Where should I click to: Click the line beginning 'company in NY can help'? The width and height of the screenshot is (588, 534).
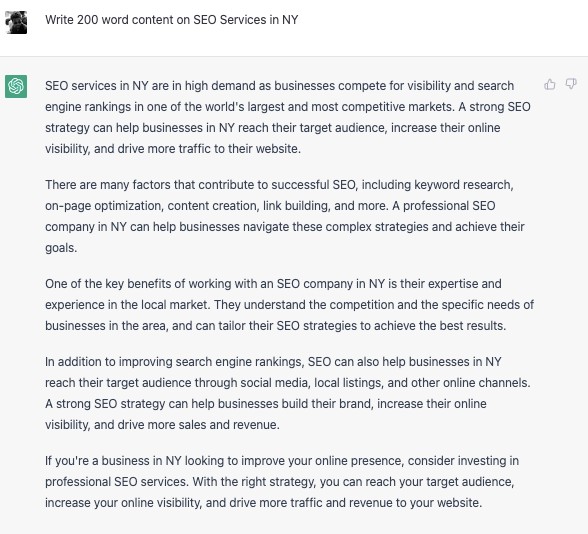point(285,227)
